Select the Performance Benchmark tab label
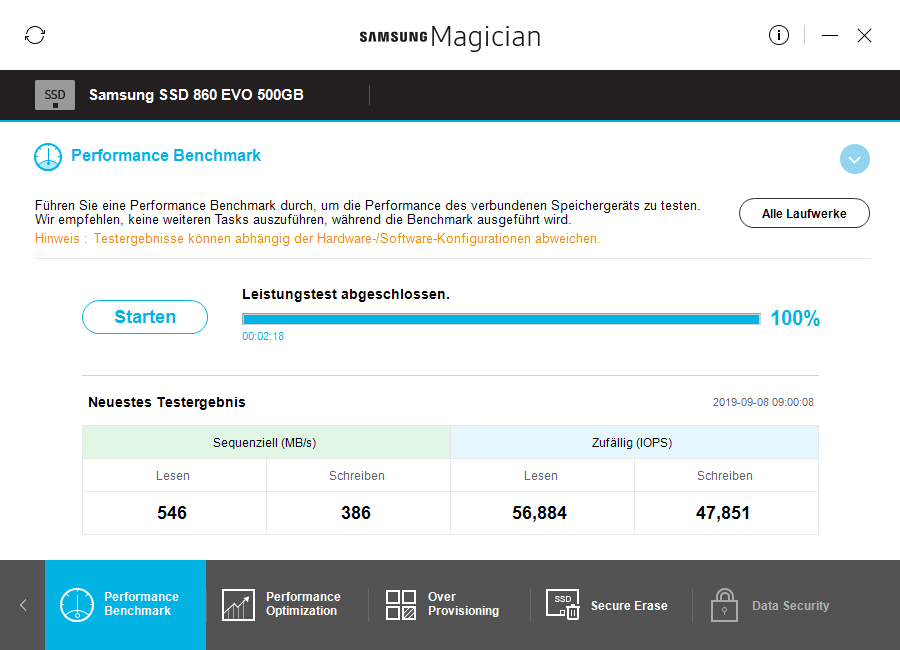The width and height of the screenshot is (900, 650). click(x=141, y=604)
